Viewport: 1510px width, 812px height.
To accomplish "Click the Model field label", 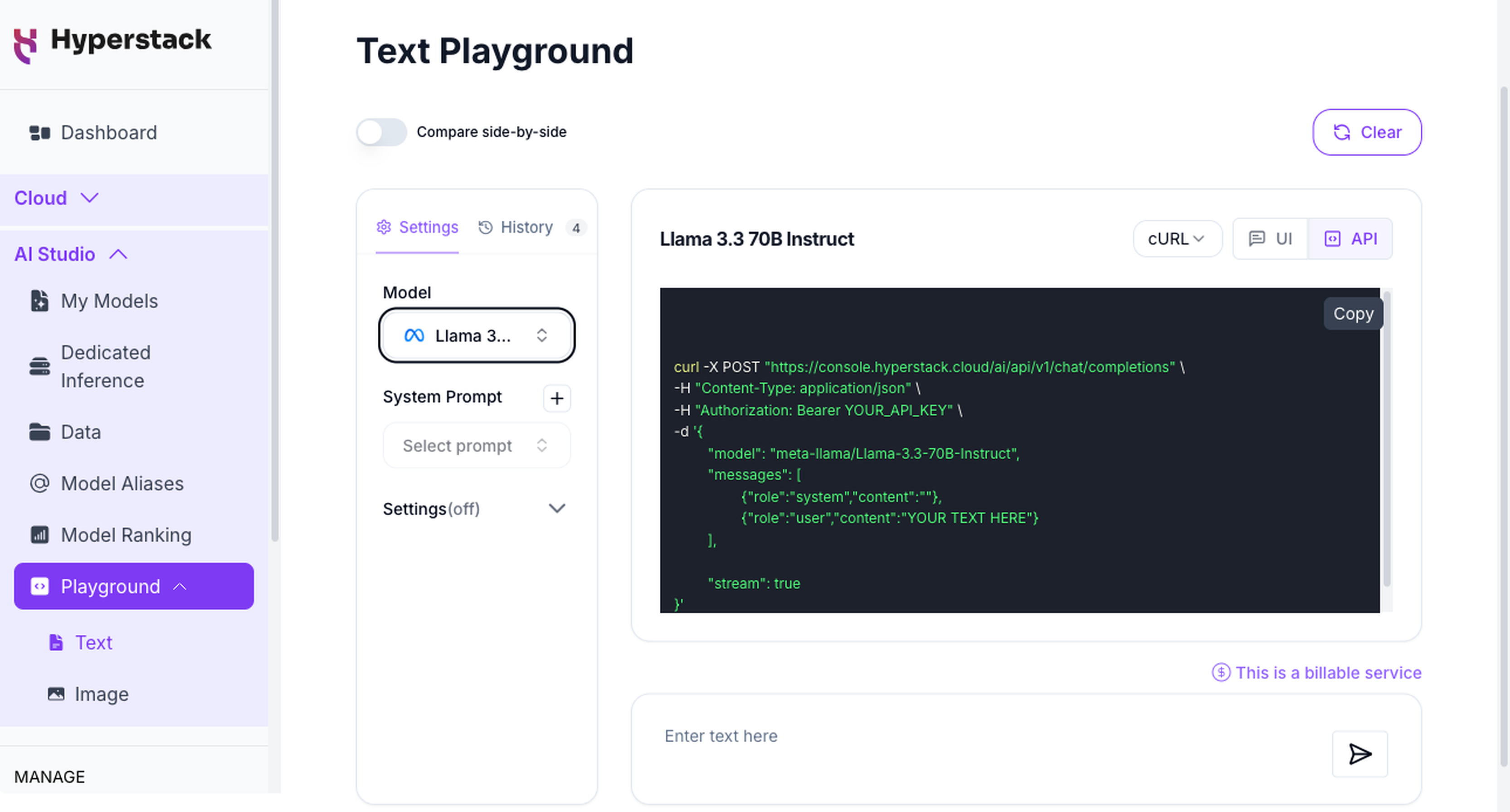I will (x=407, y=292).
